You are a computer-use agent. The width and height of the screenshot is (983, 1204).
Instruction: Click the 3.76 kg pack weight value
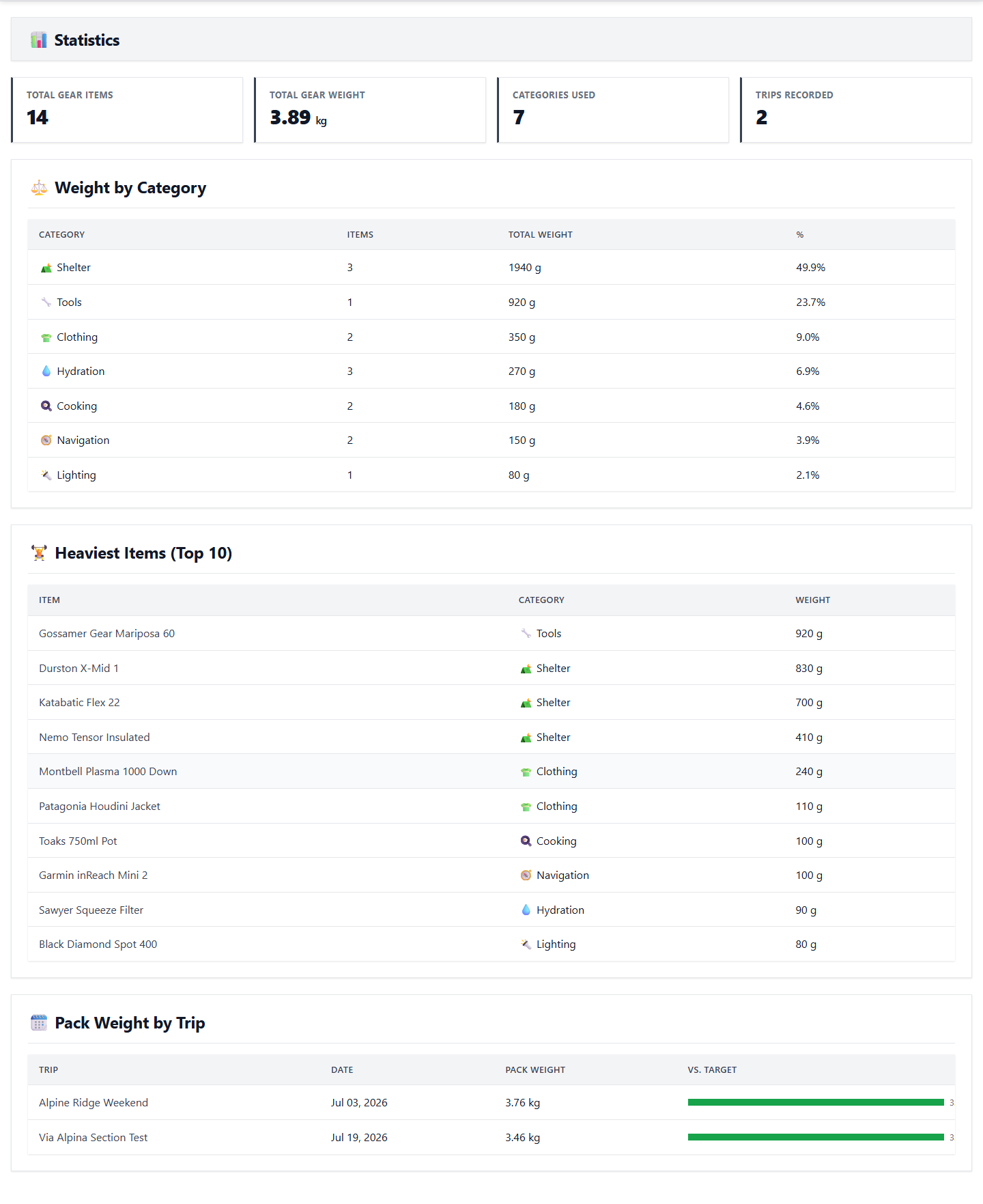(522, 1103)
